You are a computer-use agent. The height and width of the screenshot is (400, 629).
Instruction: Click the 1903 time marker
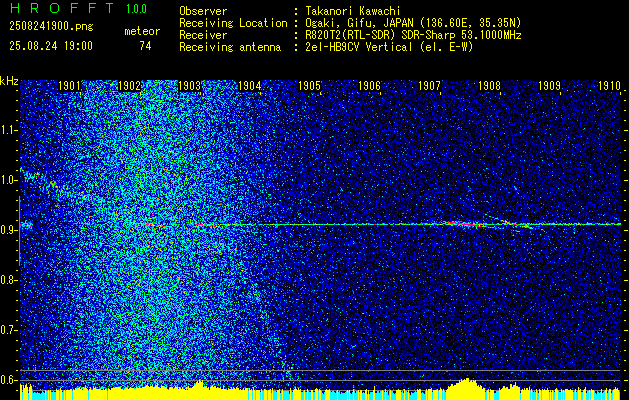coord(189,86)
